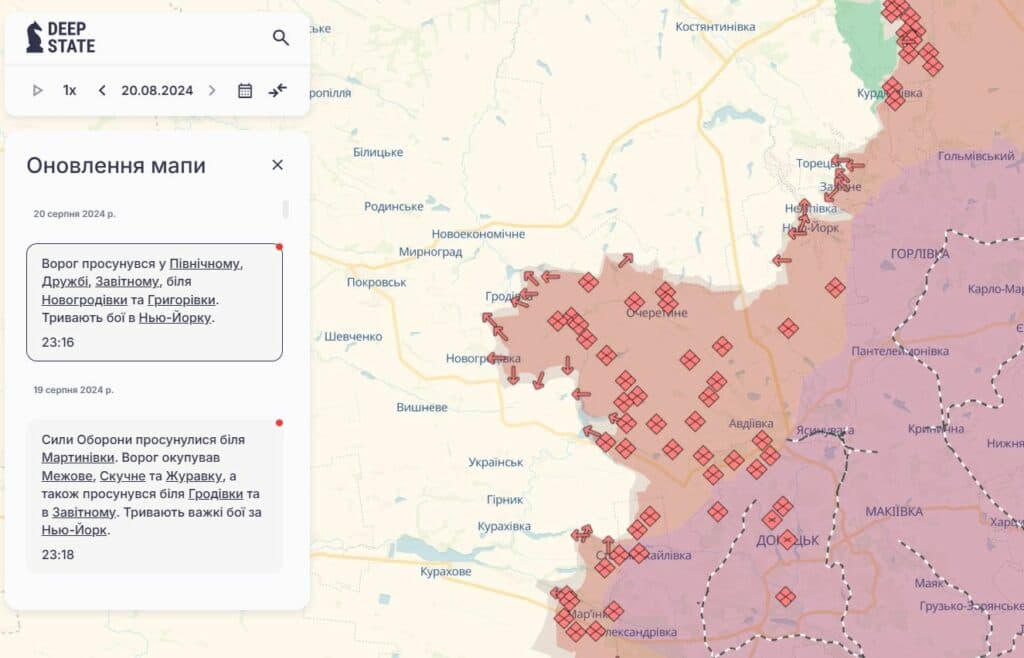Open the Новогродівки link

[84, 299]
